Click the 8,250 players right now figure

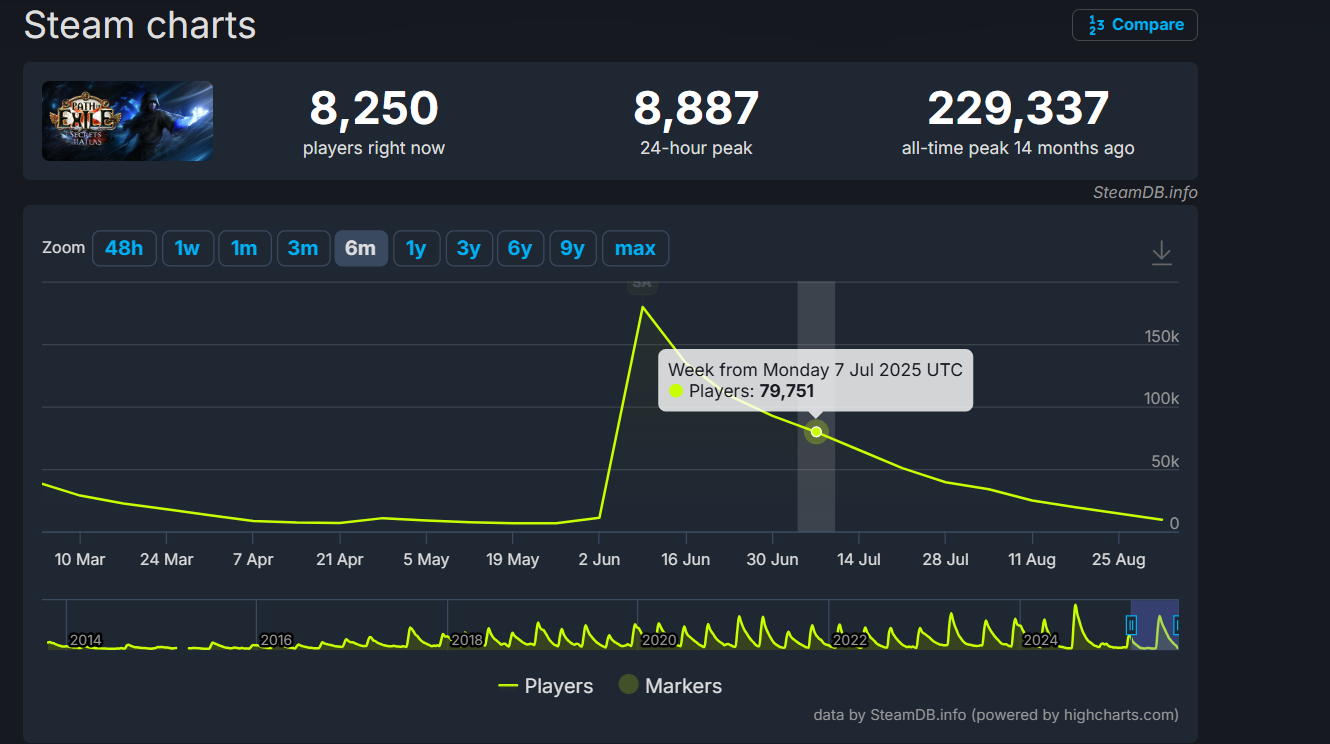click(x=374, y=108)
